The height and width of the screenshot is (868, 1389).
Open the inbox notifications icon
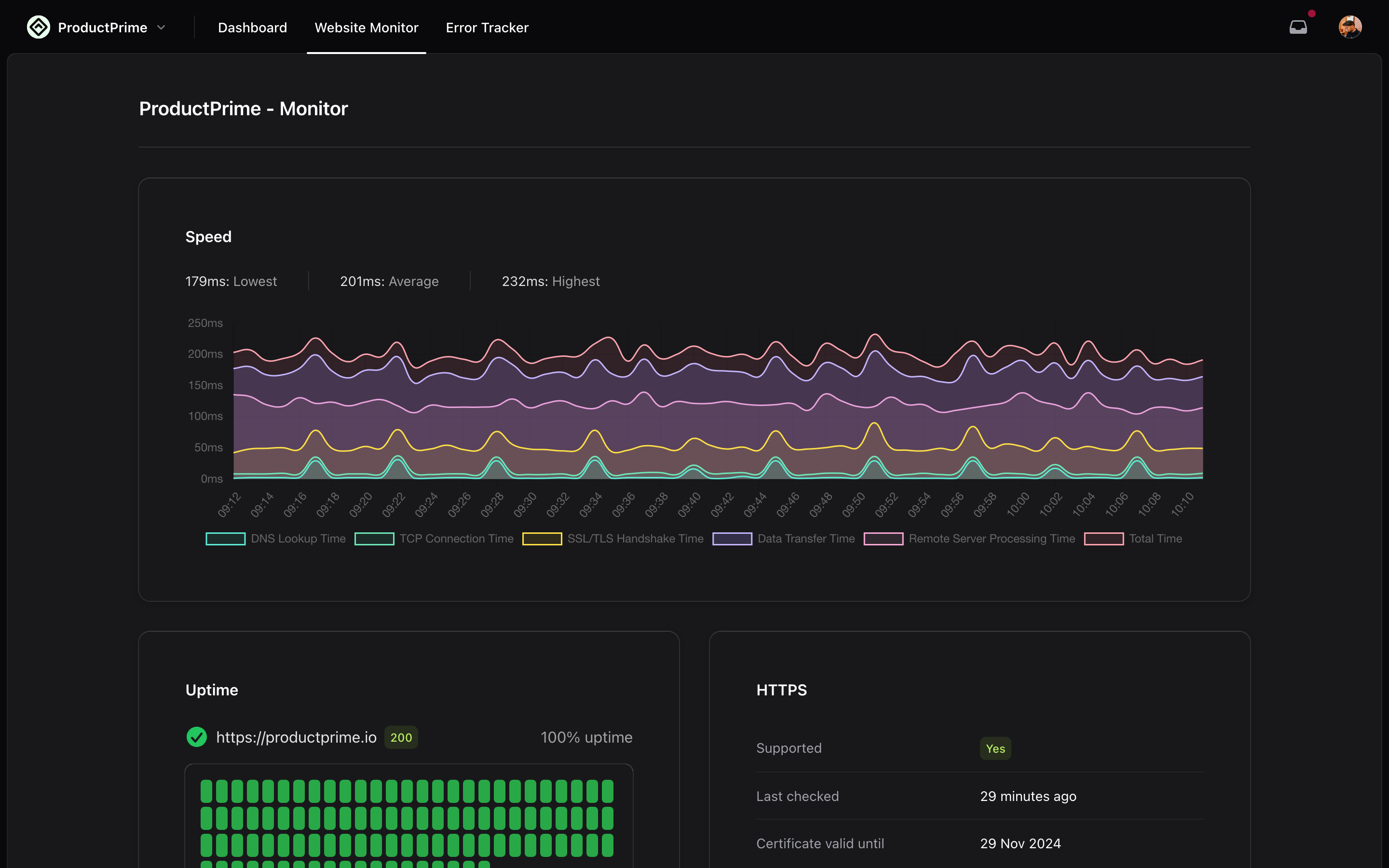[x=1298, y=27]
